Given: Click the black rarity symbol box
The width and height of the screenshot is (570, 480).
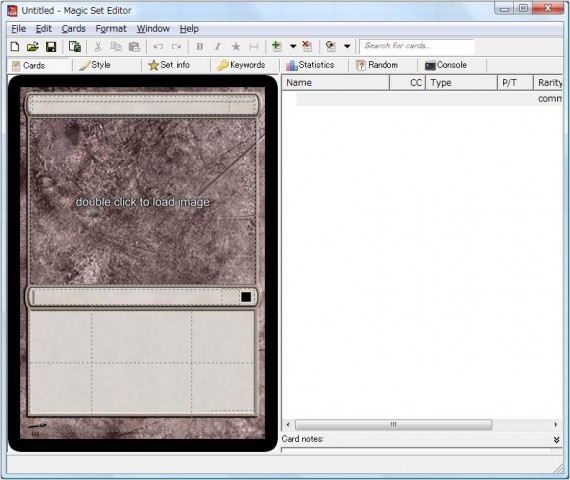Looking at the screenshot, I should tap(246, 297).
